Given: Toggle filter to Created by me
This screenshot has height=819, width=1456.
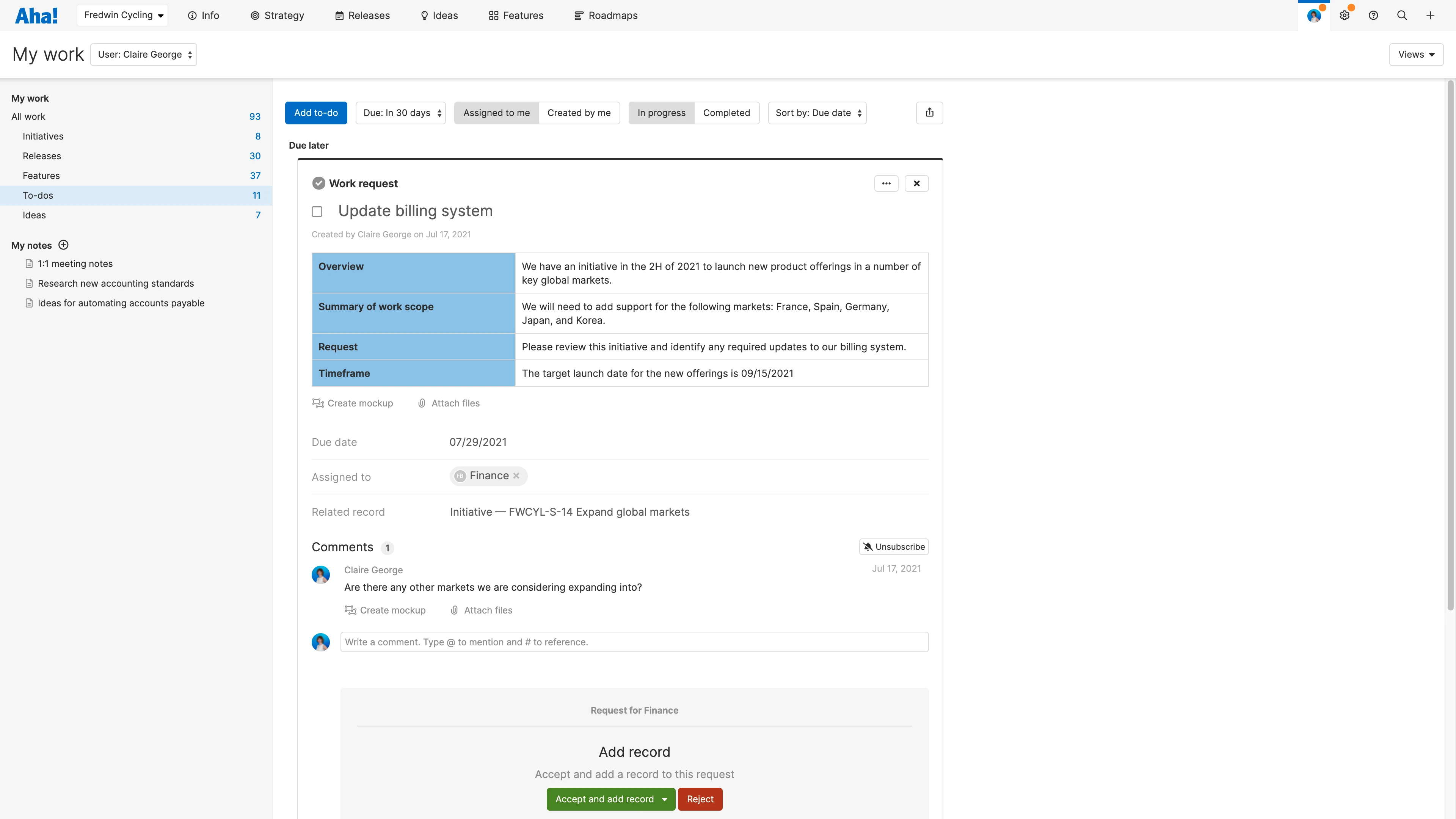Looking at the screenshot, I should tap(578, 113).
